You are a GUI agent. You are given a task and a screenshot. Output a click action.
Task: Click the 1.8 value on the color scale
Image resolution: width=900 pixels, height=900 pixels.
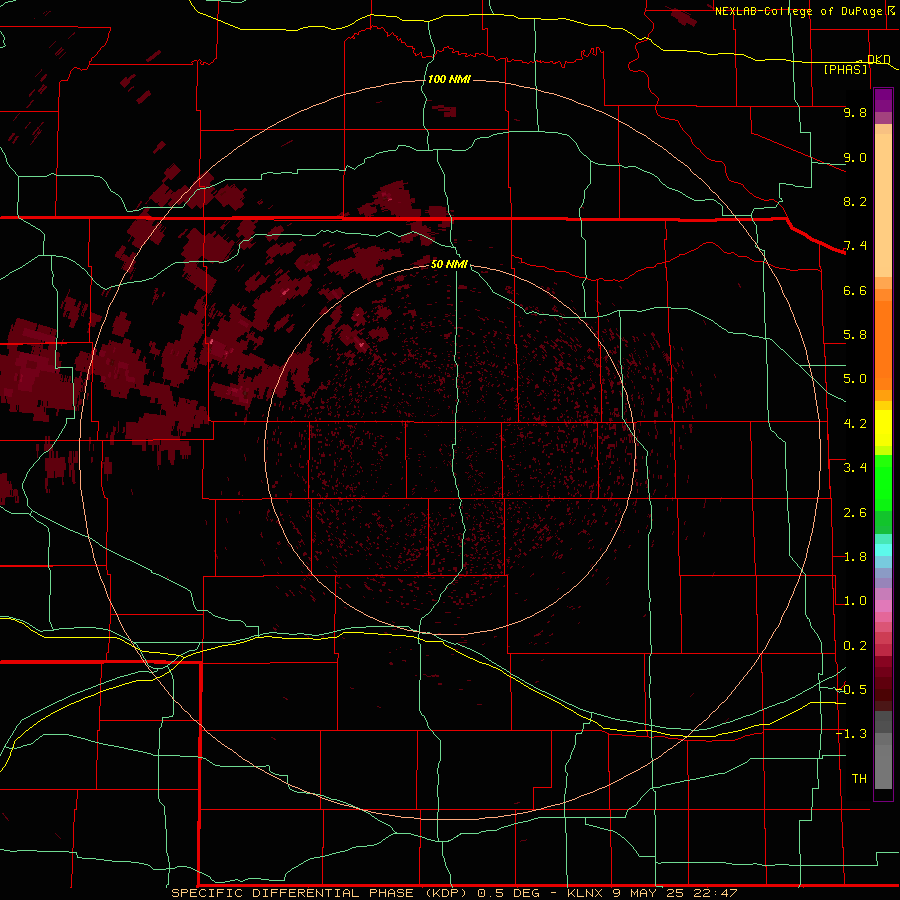(855, 557)
